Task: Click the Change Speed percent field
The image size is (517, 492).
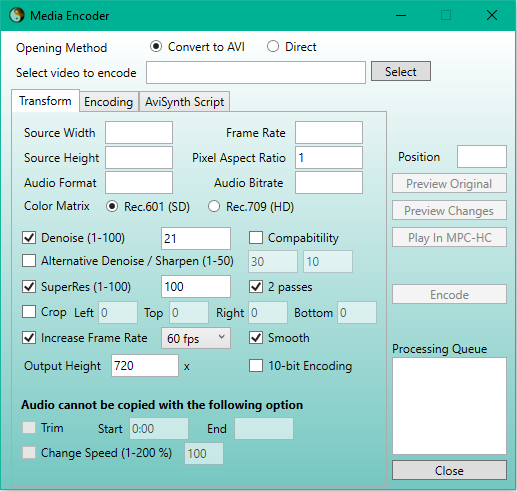Action: (x=204, y=454)
